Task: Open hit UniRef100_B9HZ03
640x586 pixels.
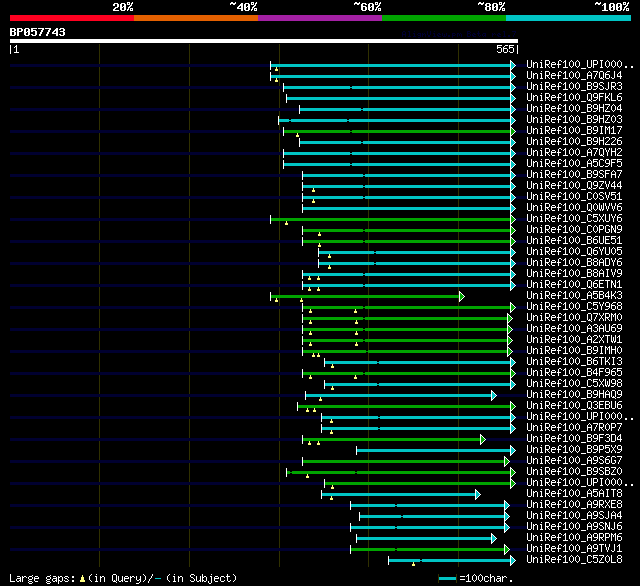Action: tap(574, 120)
